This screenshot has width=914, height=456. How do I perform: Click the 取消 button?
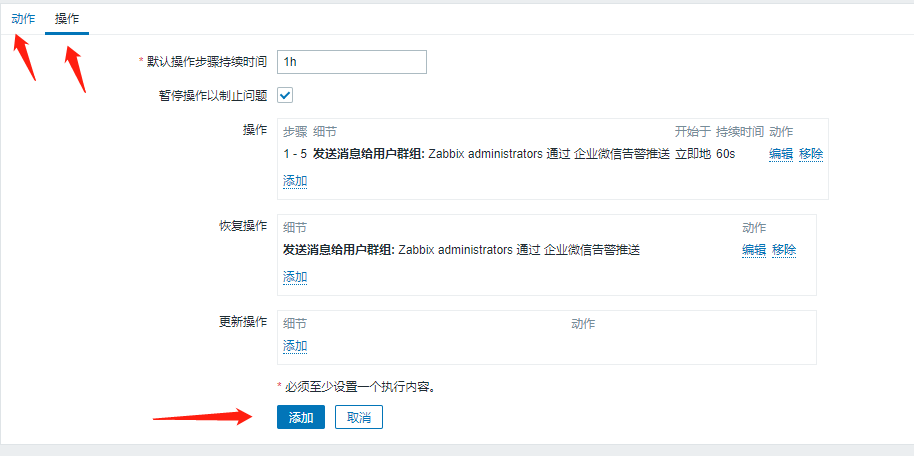[x=359, y=418]
